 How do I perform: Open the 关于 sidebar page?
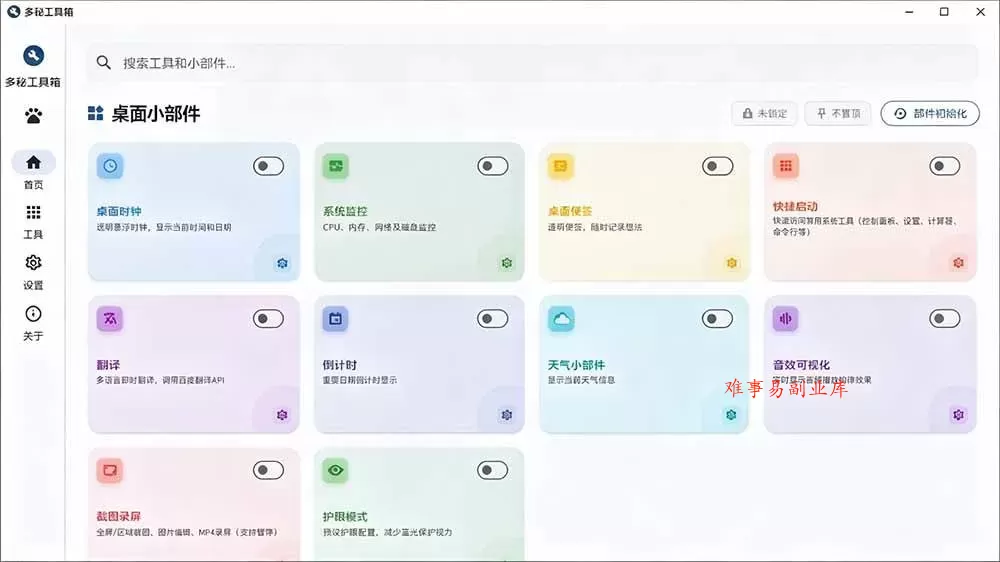33,323
